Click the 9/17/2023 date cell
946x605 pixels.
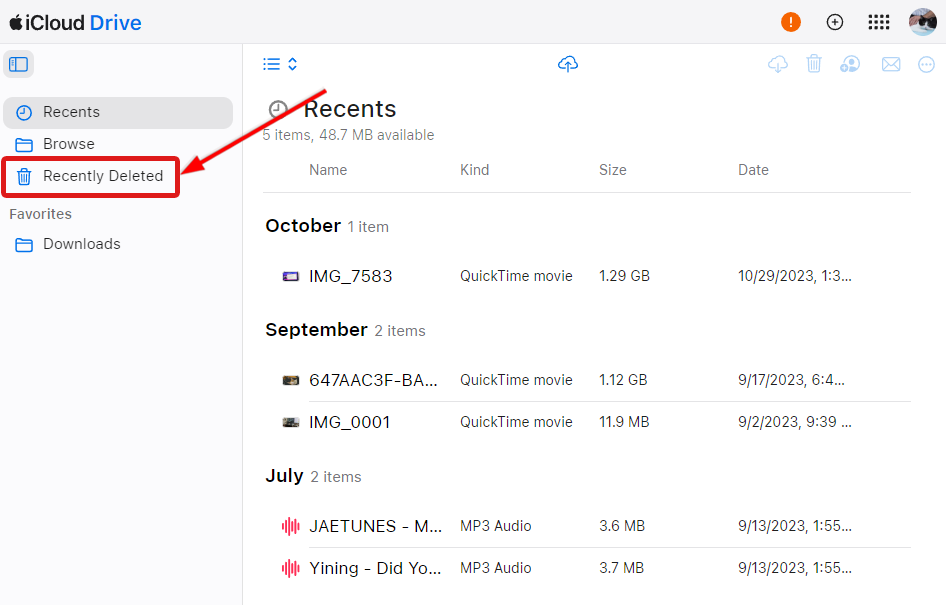point(792,380)
